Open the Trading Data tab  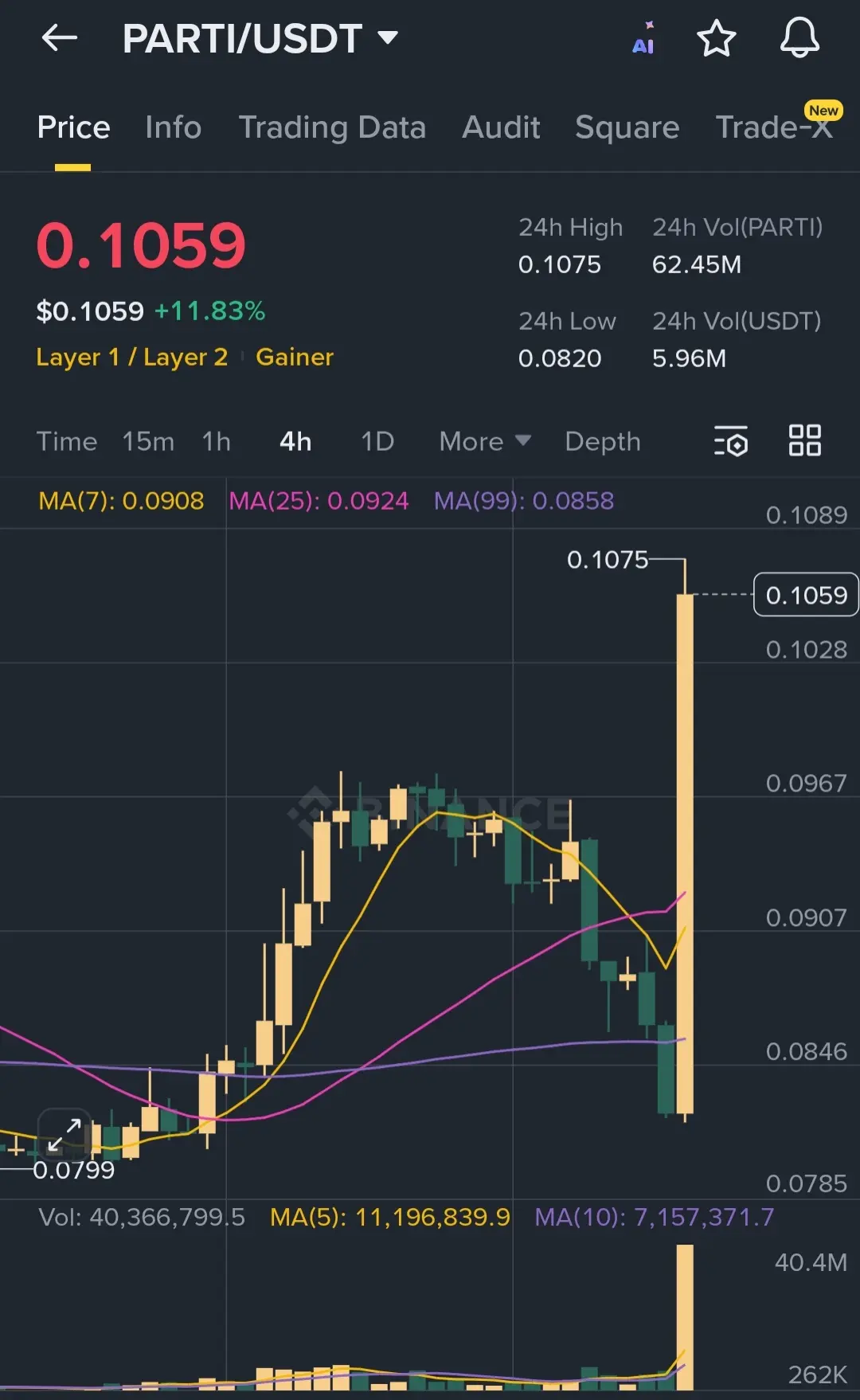pyautogui.click(x=332, y=127)
